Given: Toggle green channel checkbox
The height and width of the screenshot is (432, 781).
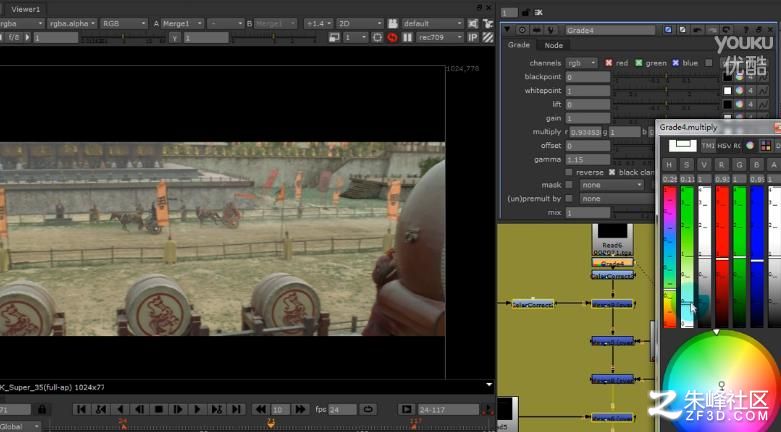Looking at the screenshot, I should 639,63.
